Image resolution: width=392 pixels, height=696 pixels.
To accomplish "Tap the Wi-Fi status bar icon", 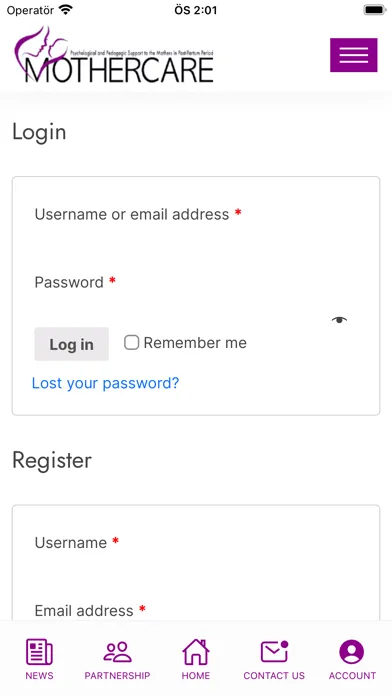I will point(65,10).
